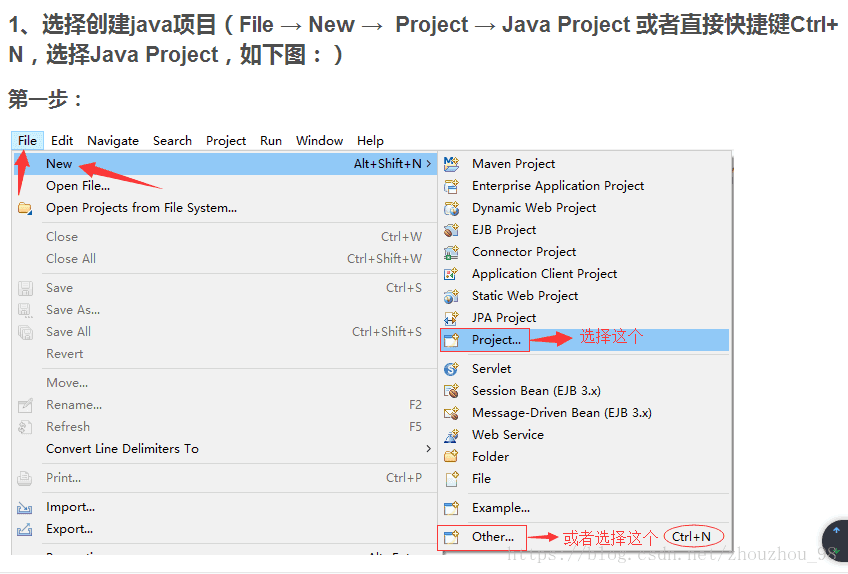Click the Connector Project icon
Image resolution: width=848 pixels, height=574 pixels.
coord(451,252)
